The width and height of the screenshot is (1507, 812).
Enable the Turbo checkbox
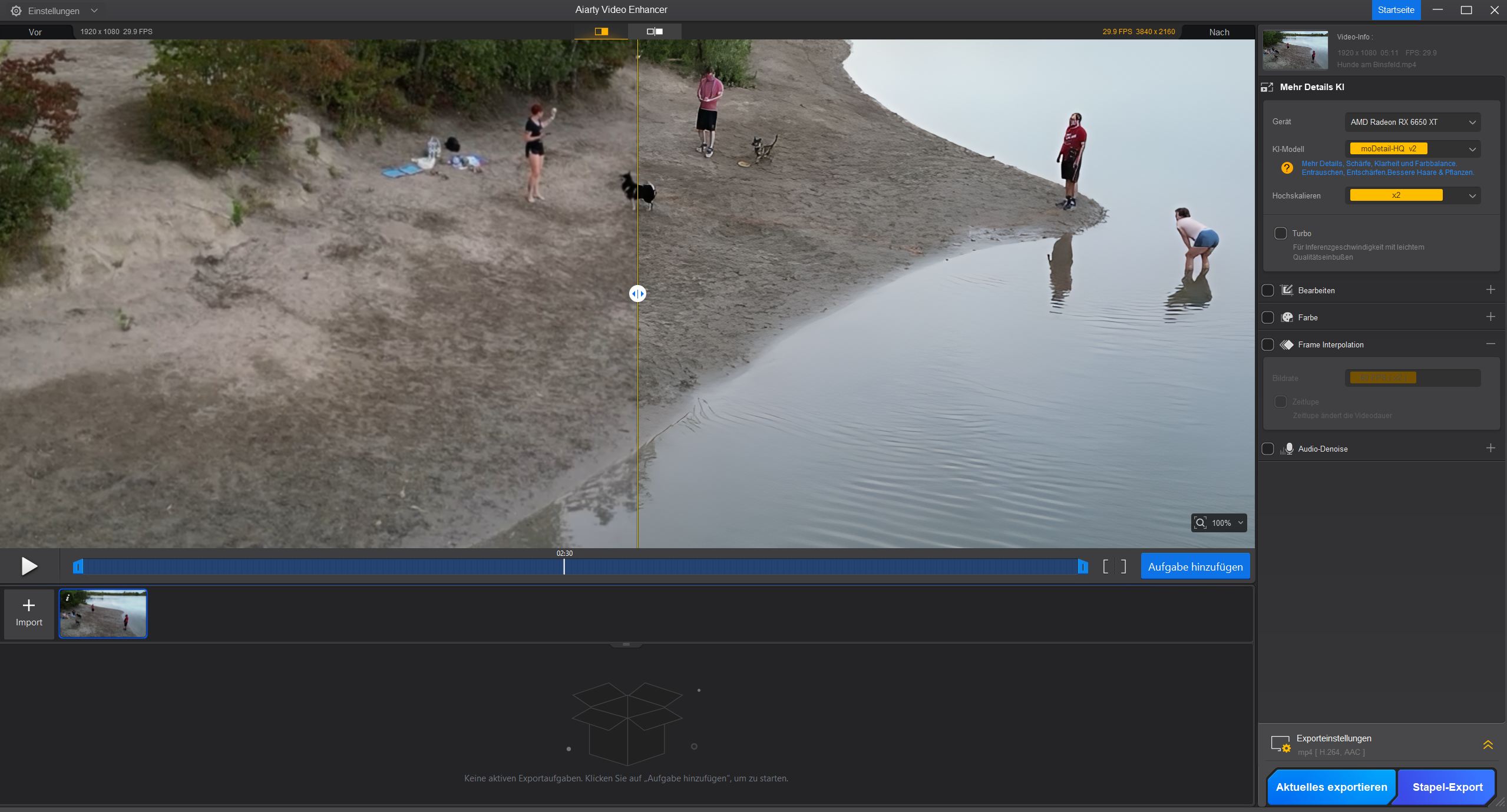[x=1280, y=233]
